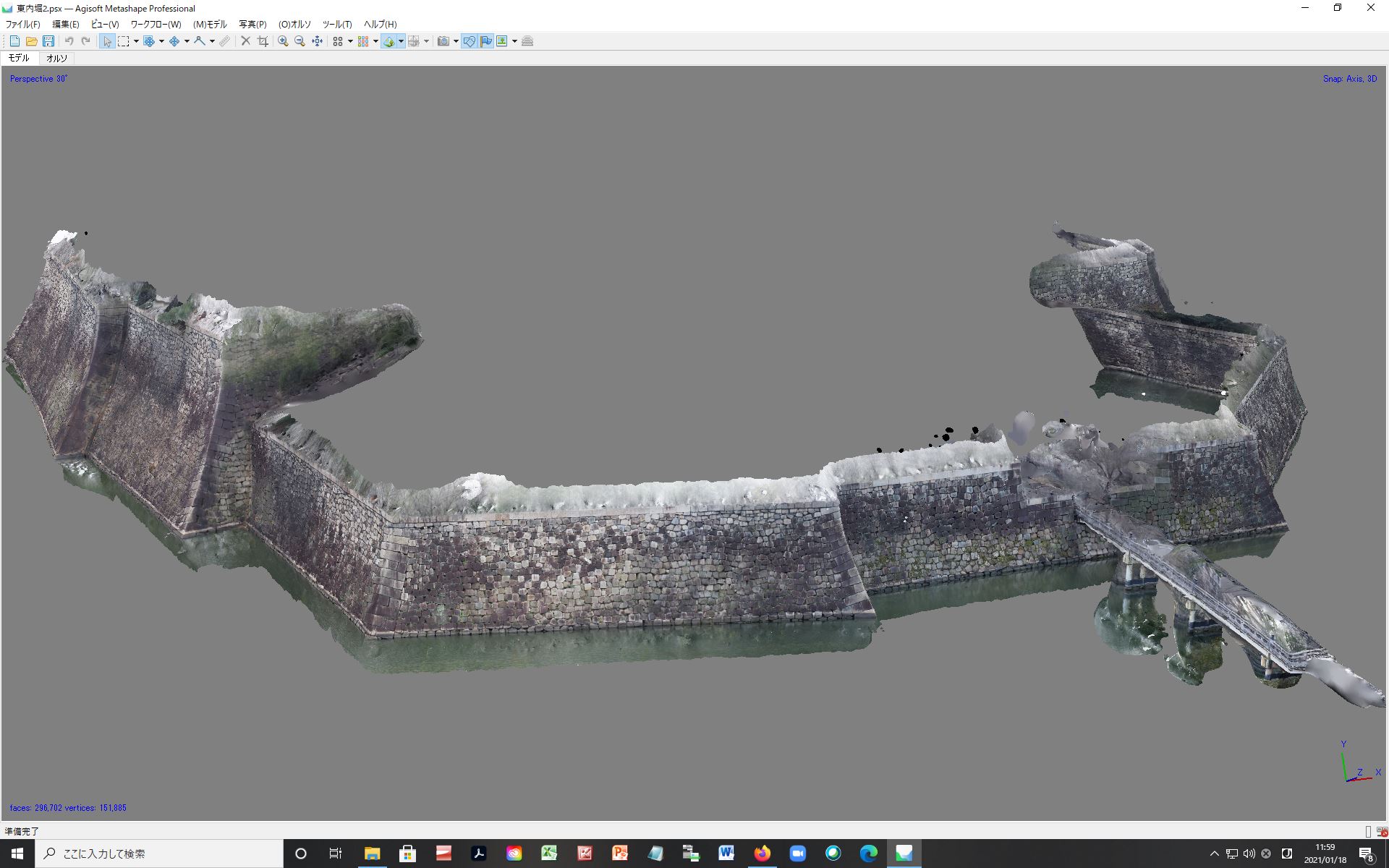Select the Ruler measurement tool
Viewport: 1389px width, 868px height.
pyautogui.click(x=225, y=41)
